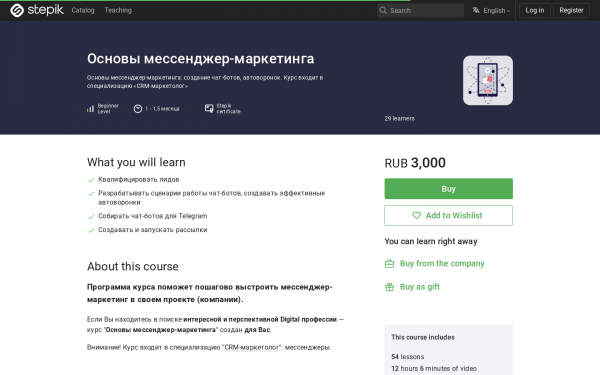This screenshot has height=375, width=600.
Task: Click the RUB 3,000 price
Action: 415,163
